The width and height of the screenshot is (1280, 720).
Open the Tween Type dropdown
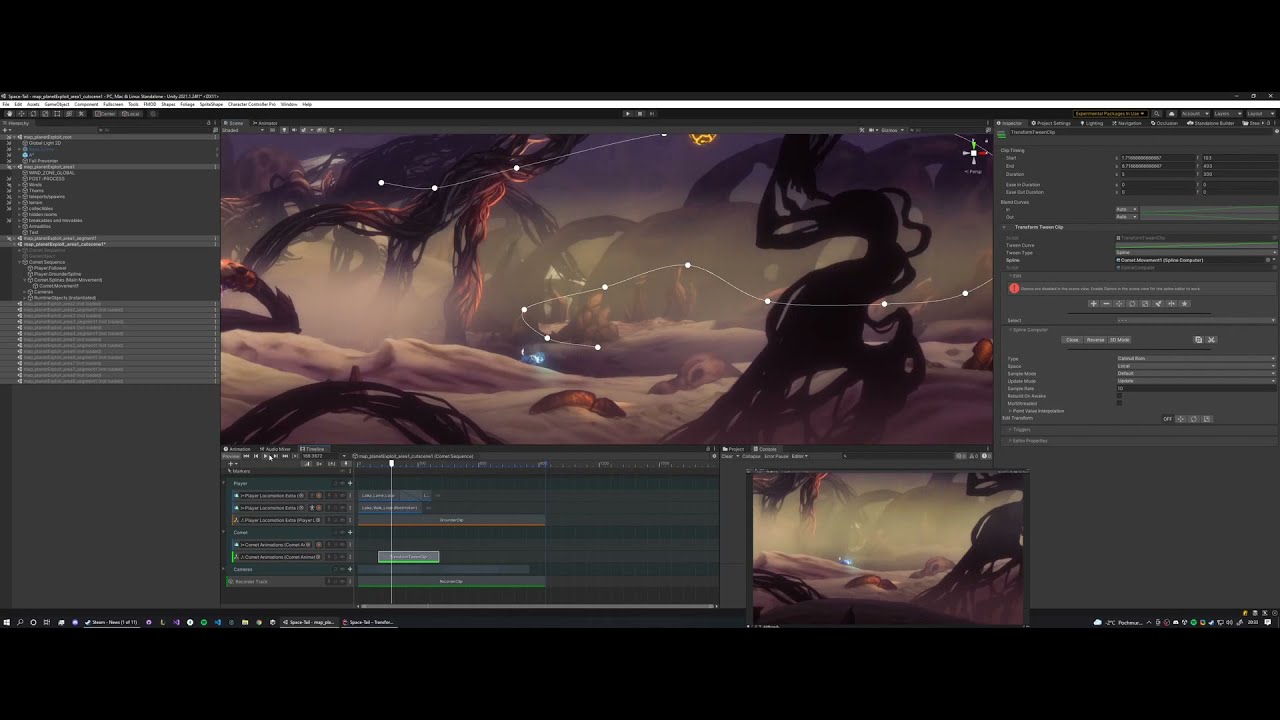pyautogui.click(x=1196, y=252)
